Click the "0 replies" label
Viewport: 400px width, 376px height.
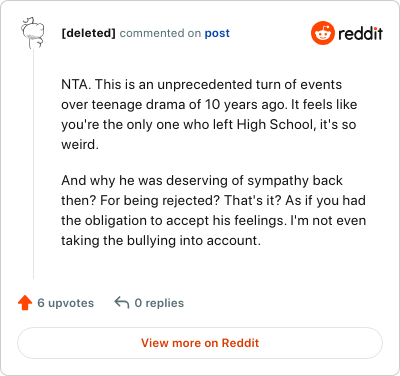tap(159, 303)
